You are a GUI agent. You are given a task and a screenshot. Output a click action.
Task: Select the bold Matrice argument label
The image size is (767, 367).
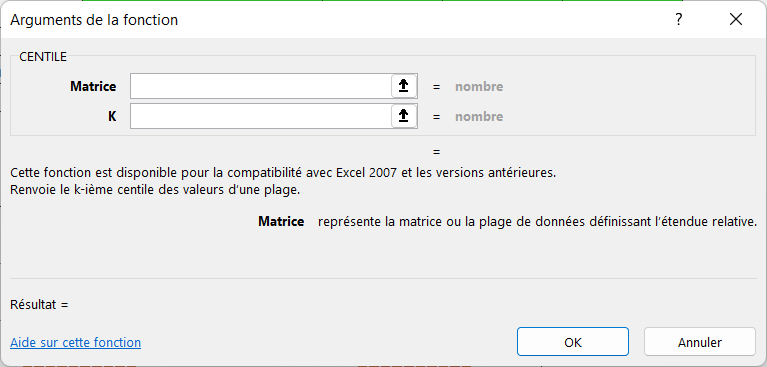[x=93, y=87]
